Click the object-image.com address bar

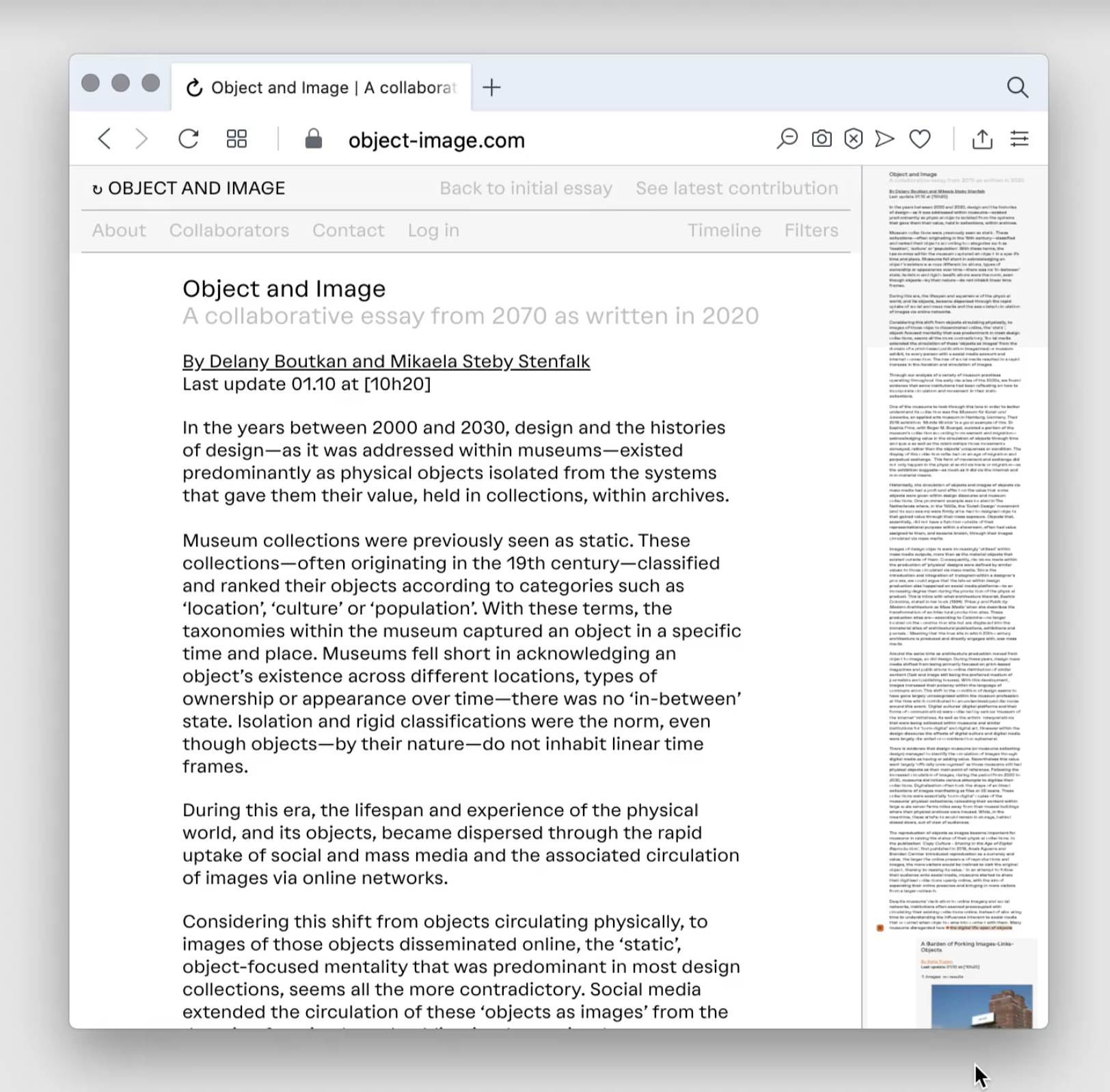tap(437, 140)
